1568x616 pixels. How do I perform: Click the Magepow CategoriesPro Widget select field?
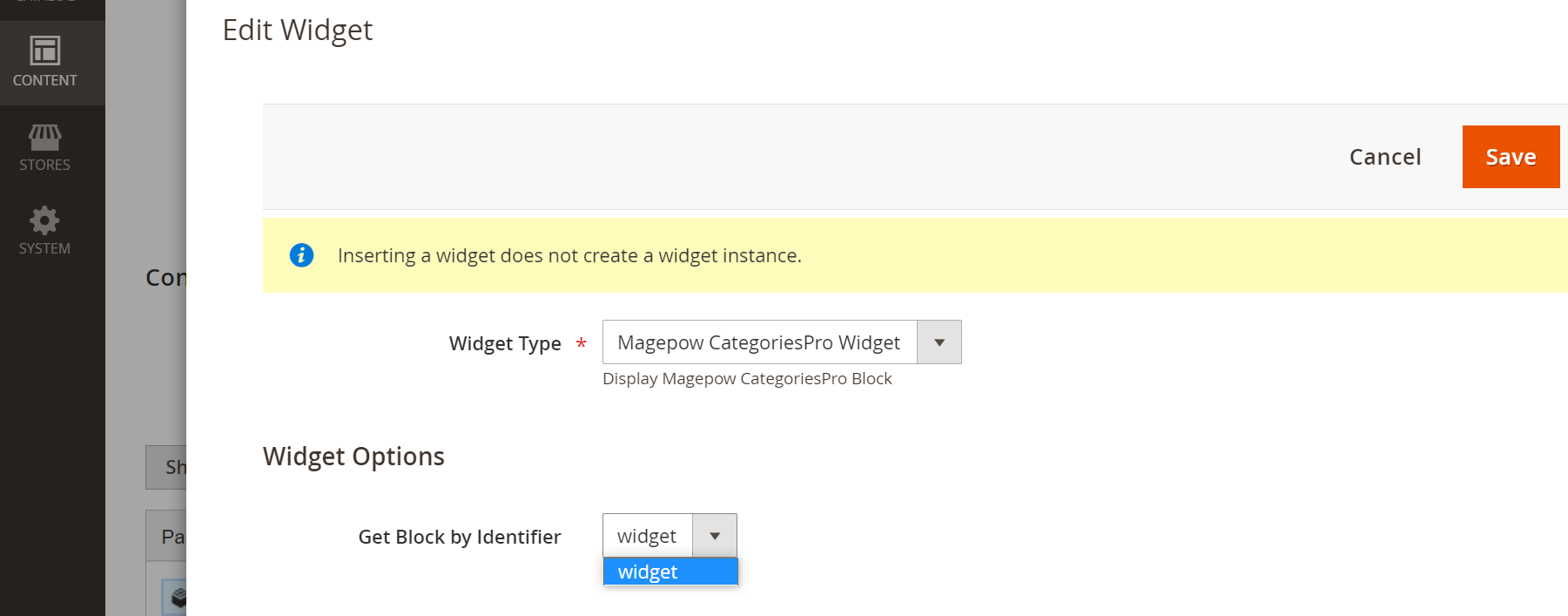[x=759, y=342]
